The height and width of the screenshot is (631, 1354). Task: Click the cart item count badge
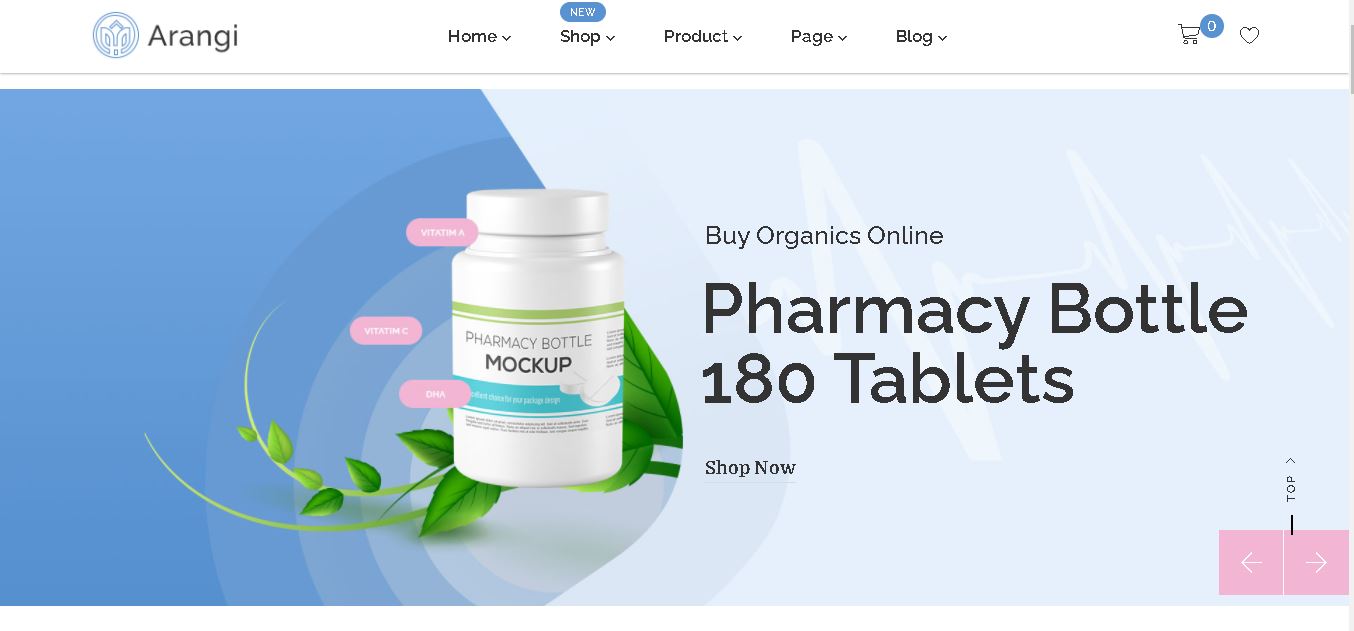(1212, 26)
